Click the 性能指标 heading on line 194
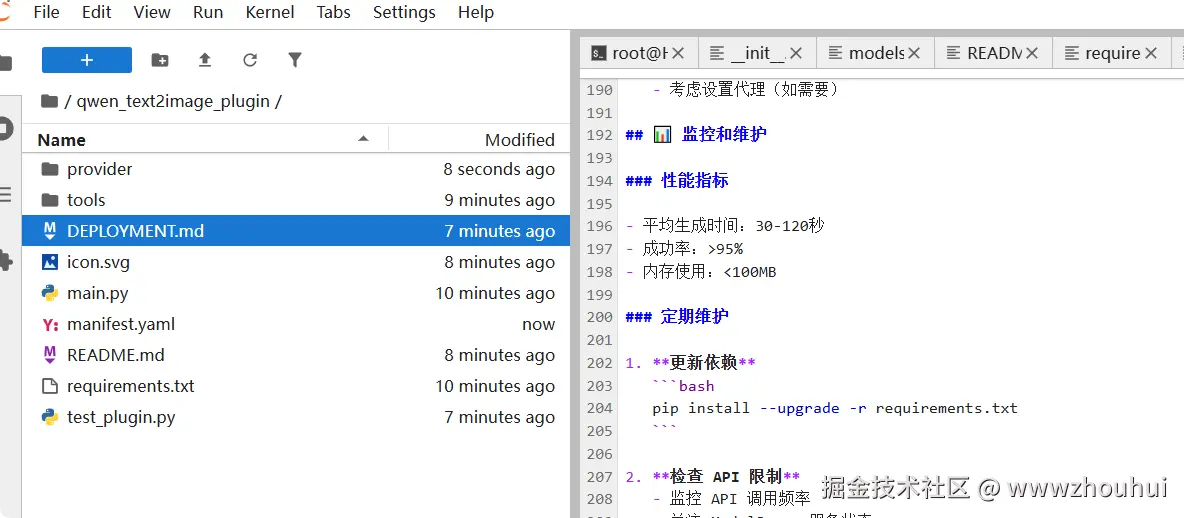 click(695, 180)
